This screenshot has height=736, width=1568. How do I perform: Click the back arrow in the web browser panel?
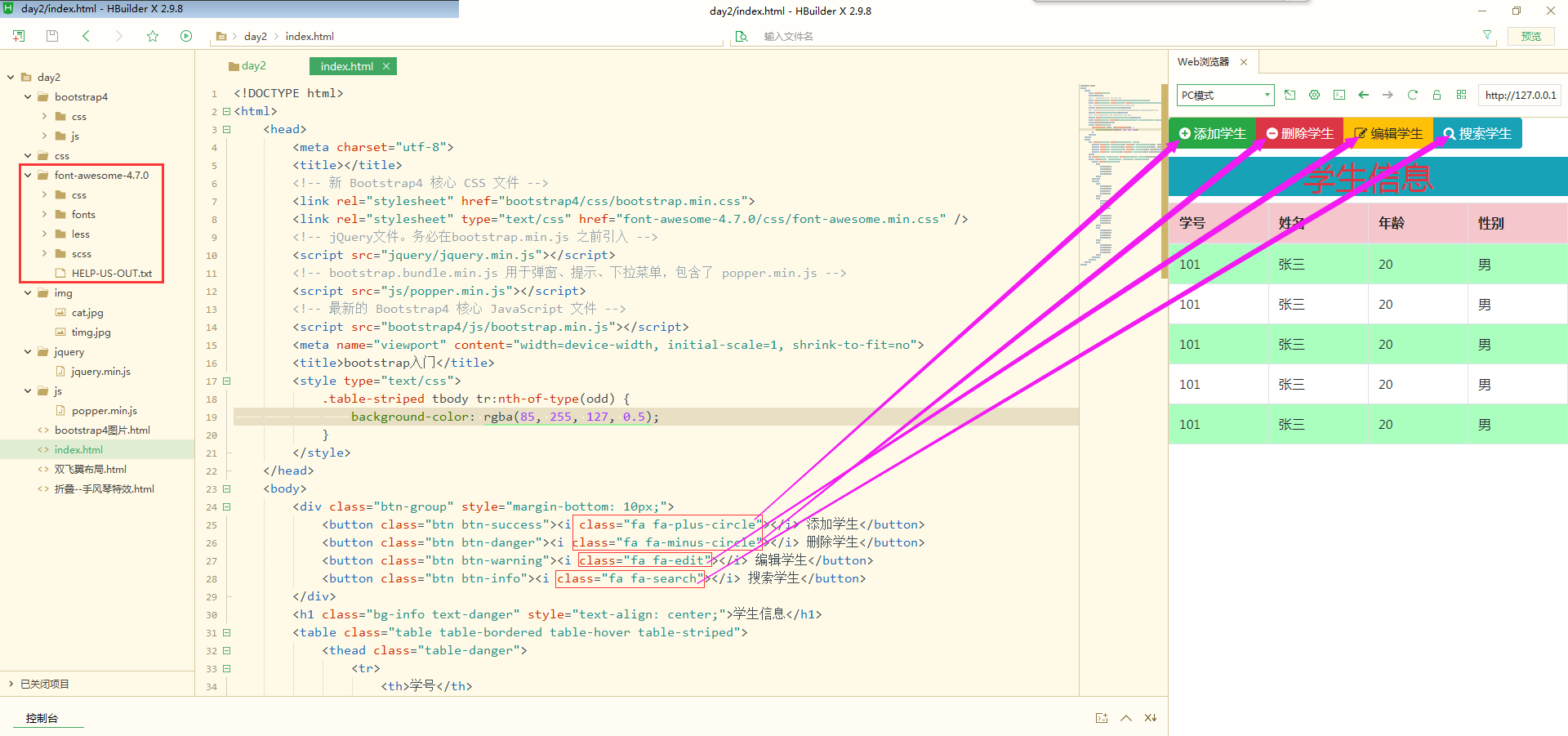pos(1363,95)
